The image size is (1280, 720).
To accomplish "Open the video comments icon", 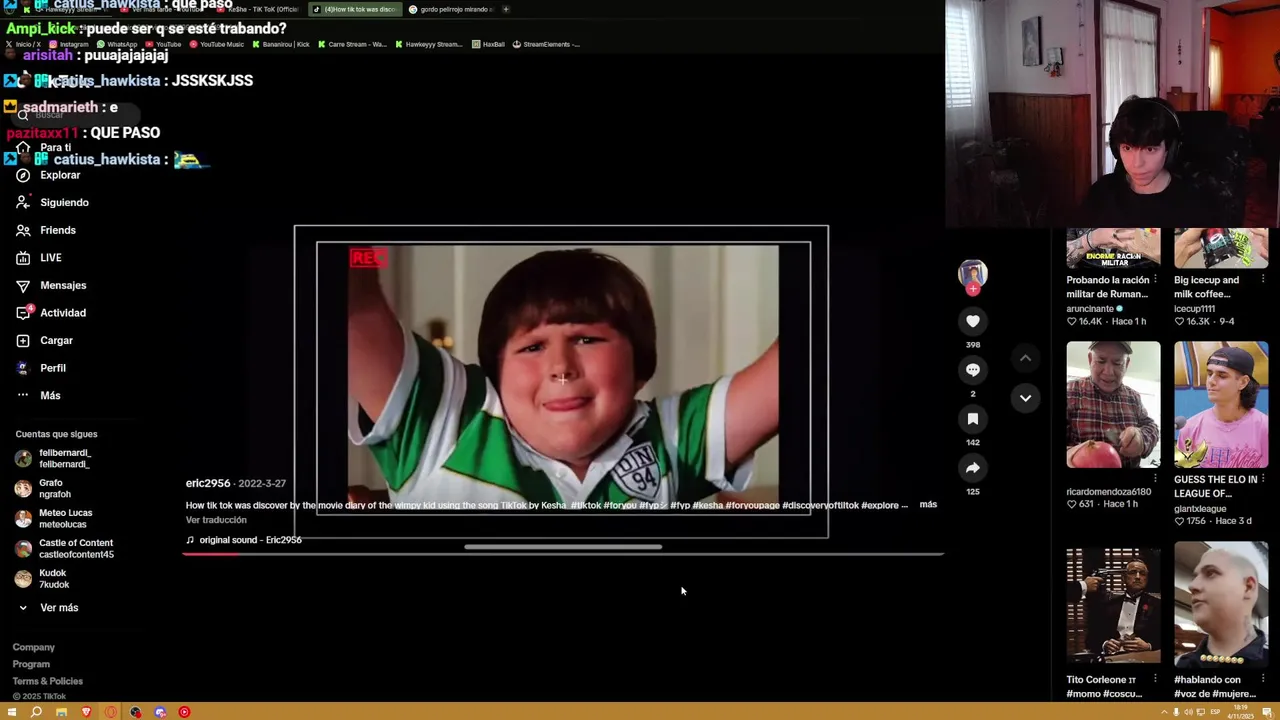I will [973, 370].
